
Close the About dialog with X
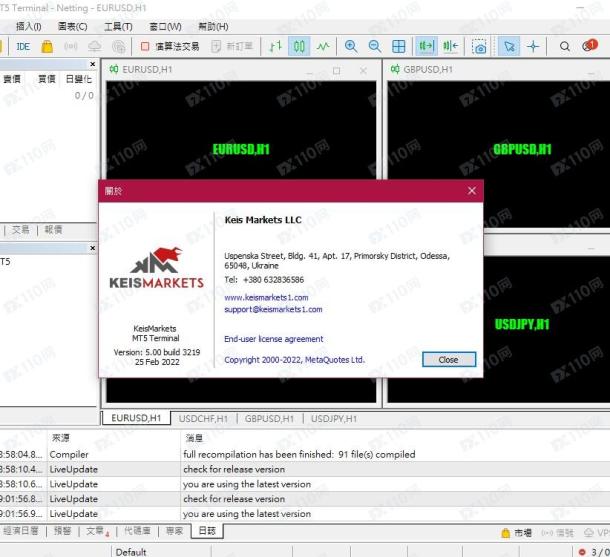[x=472, y=191]
